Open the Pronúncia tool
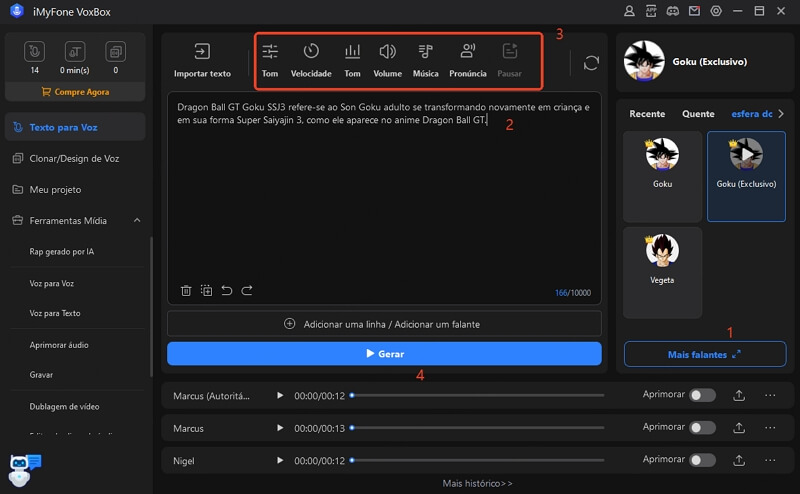The image size is (800, 494). (x=467, y=61)
